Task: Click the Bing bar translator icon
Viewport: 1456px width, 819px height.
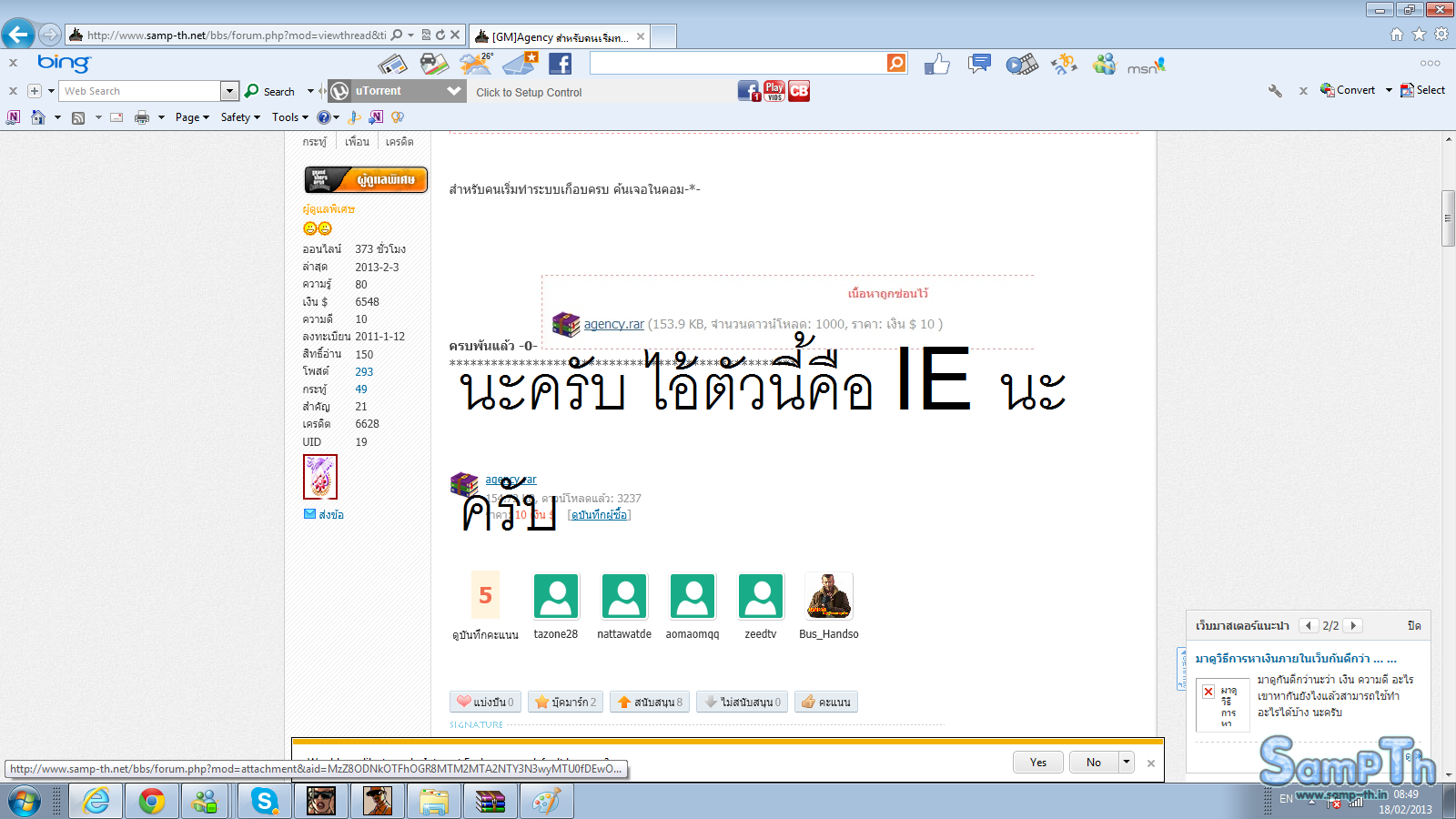Action: point(1063,64)
